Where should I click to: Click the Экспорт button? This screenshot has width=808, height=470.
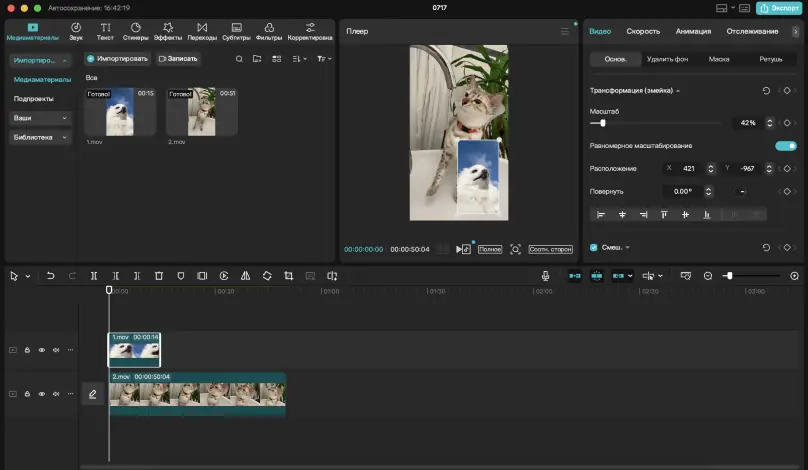point(779,8)
